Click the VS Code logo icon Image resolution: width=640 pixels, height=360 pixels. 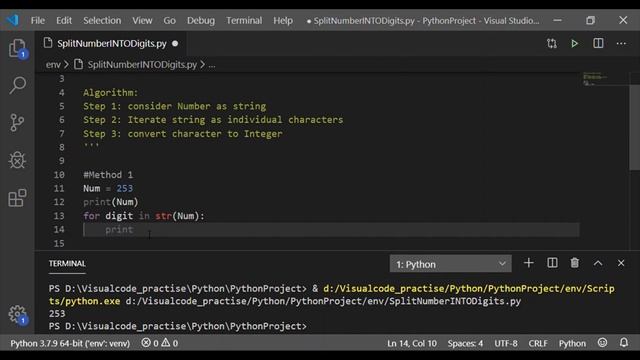(x=13, y=20)
